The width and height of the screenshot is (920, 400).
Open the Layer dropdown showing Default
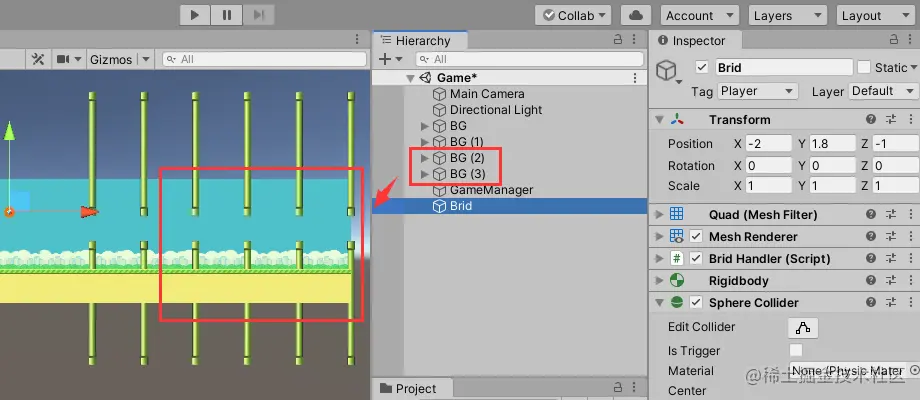[x=882, y=91]
